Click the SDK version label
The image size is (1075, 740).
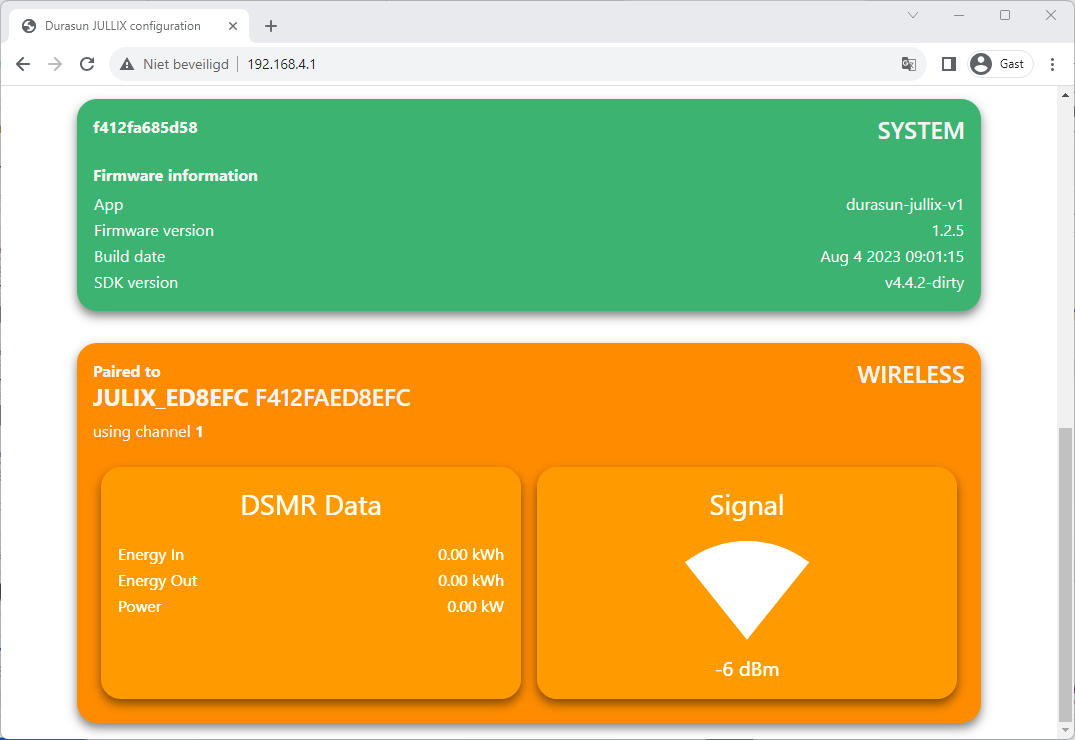pos(136,283)
